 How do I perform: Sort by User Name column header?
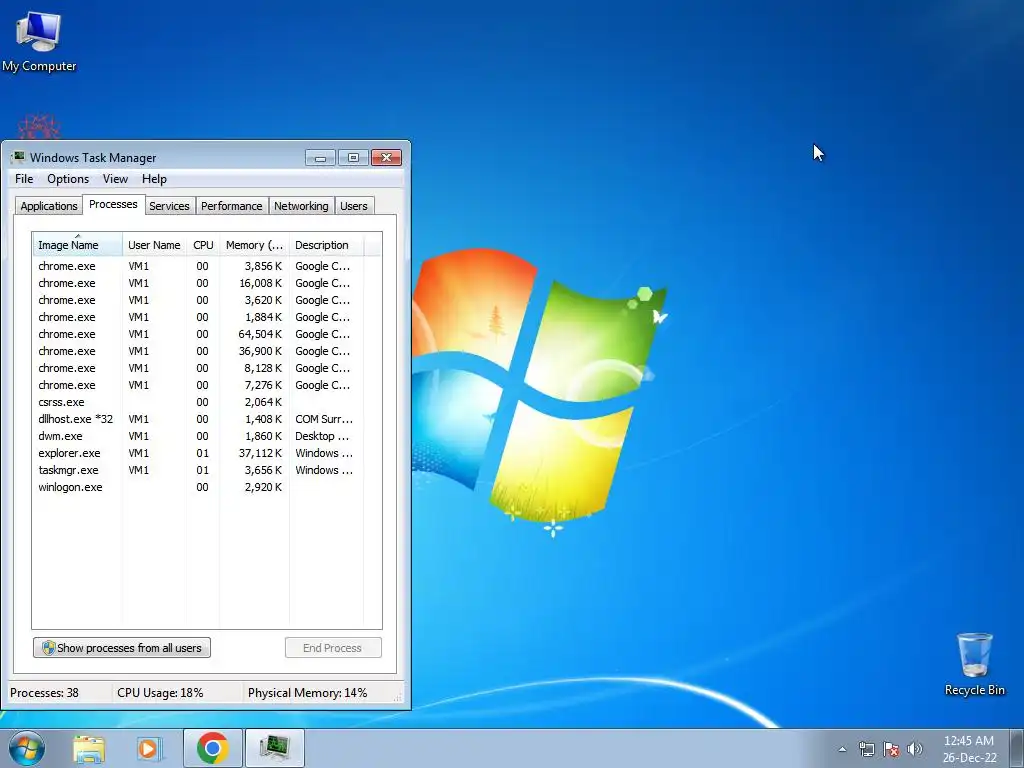(x=154, y=245)
